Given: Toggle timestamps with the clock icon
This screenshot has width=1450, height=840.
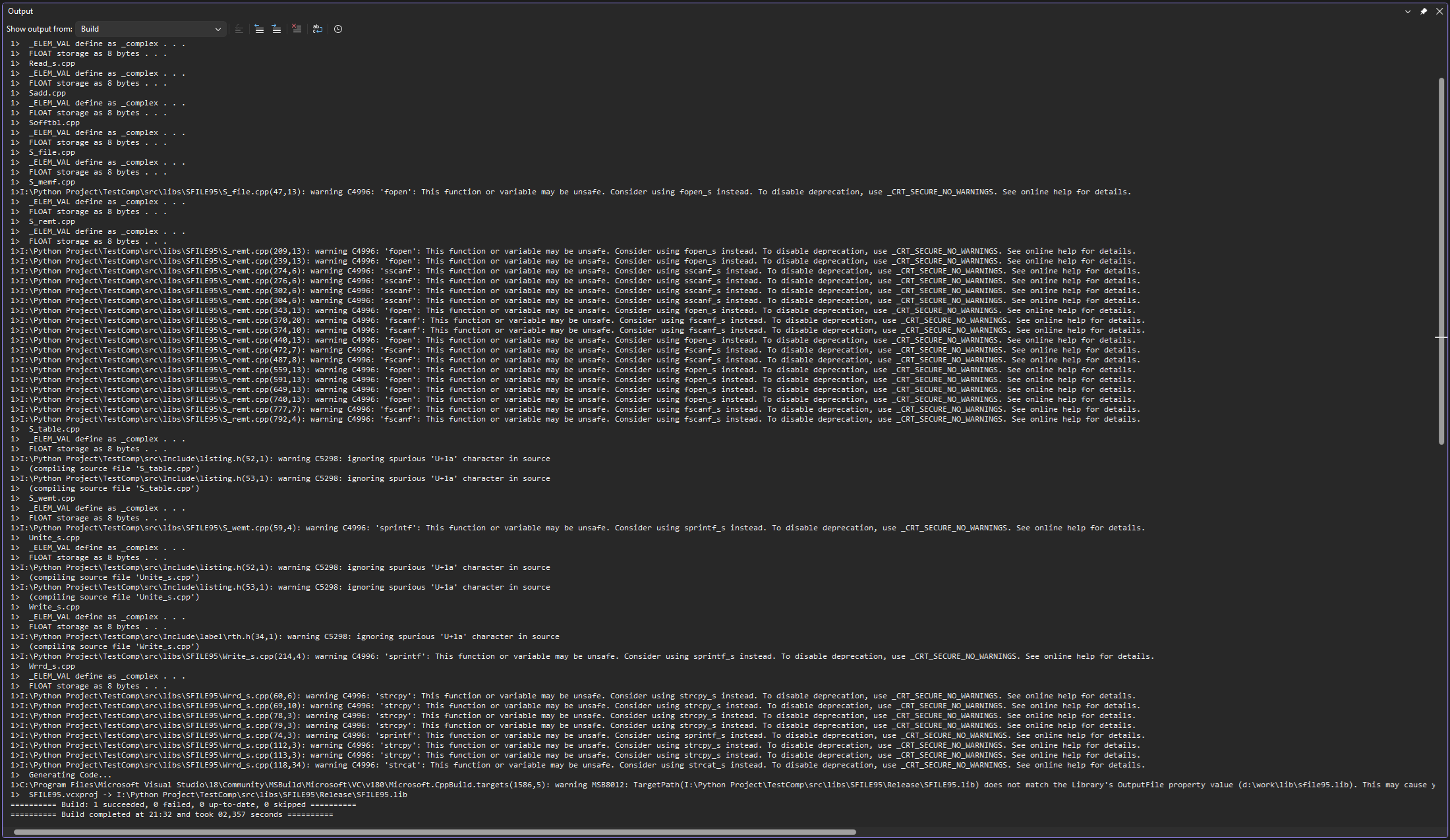Looking at the screenshot, I should (338, 29).
